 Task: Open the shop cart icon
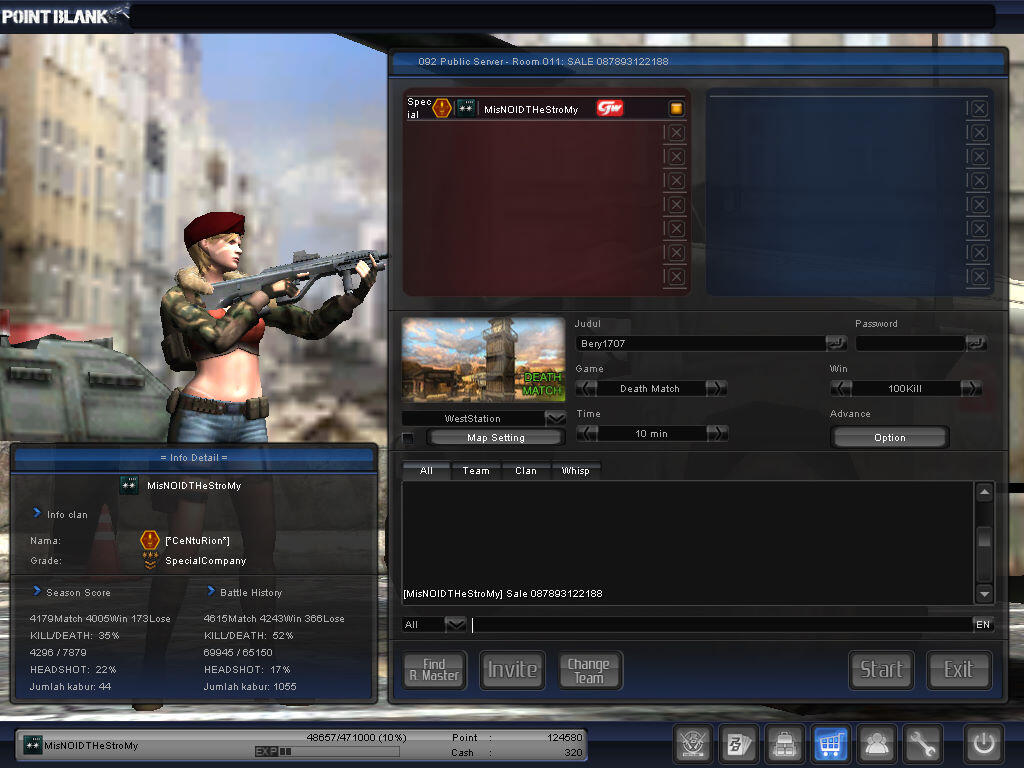[830, 744]
